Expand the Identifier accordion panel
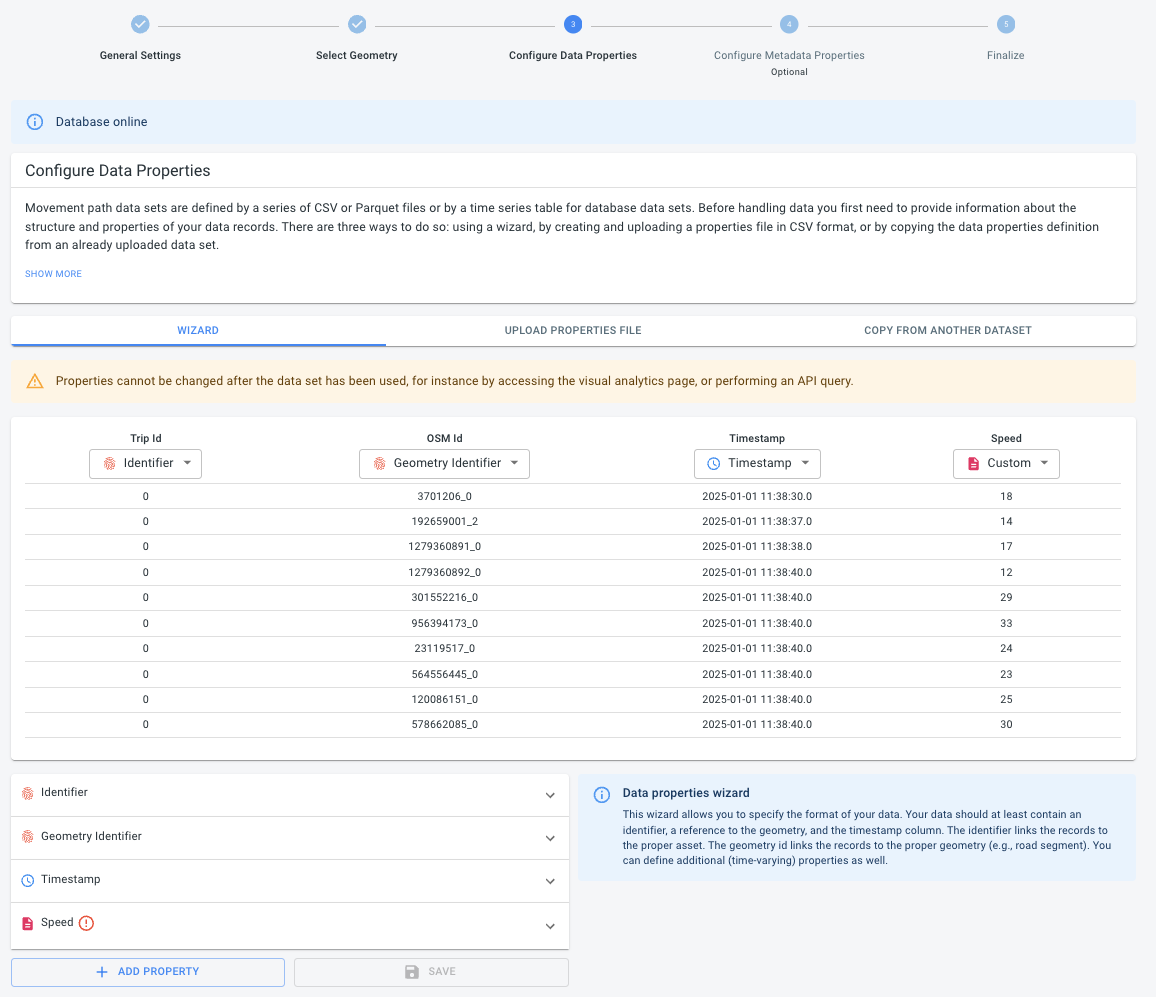The image size is (1156, 997). coord(550,795)
